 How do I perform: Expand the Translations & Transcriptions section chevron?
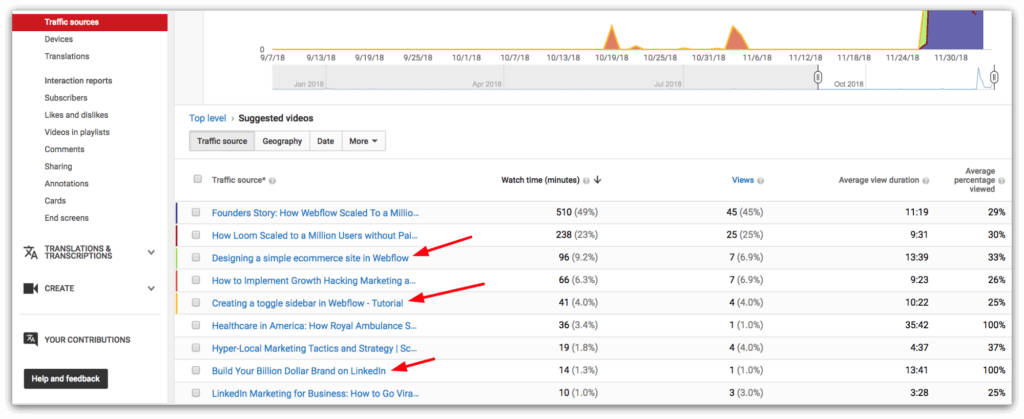pos(152,253)
